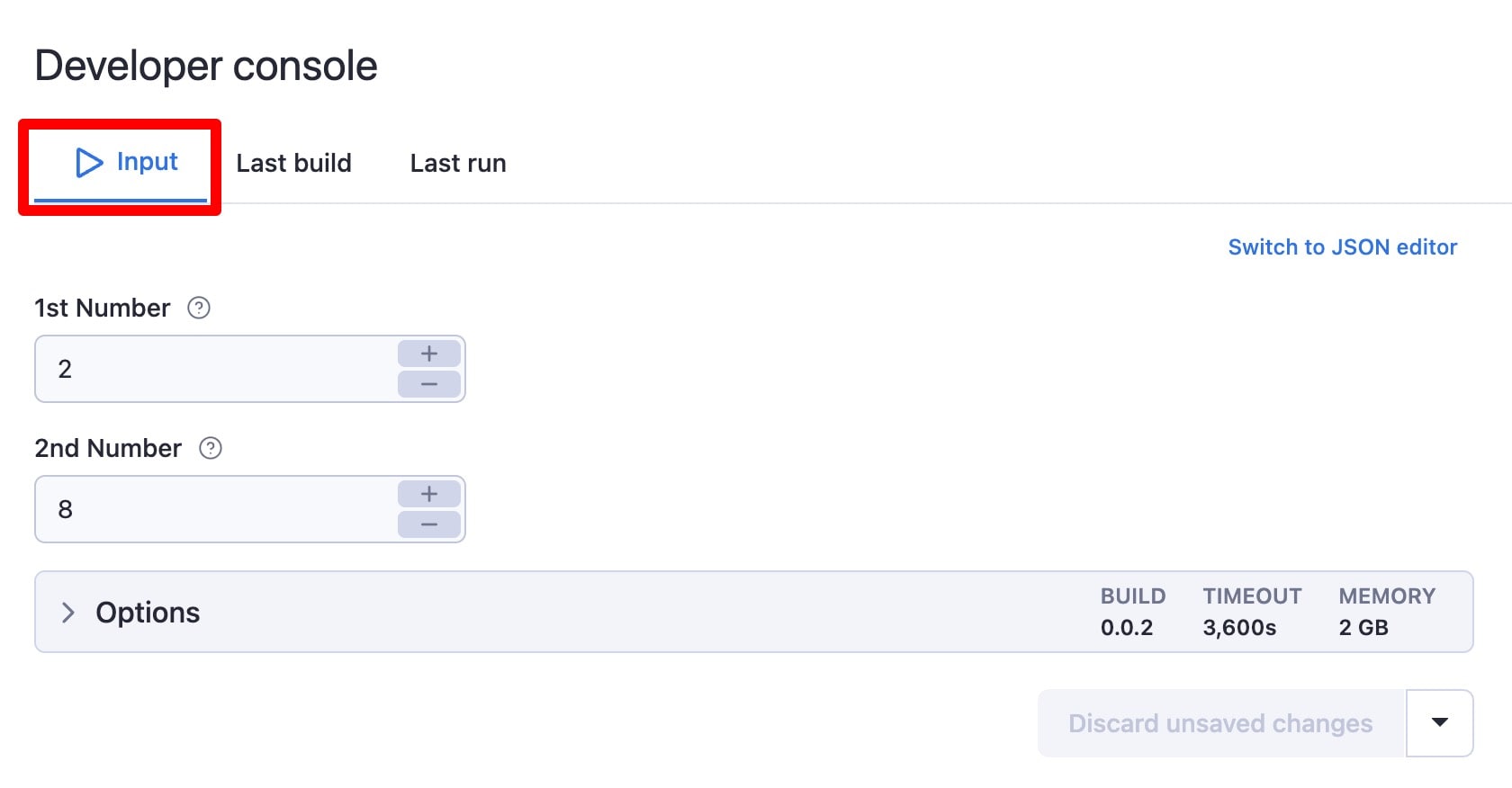Screen dimensions: 1512x788
Task: Click the Developer console heading
Action: tap(206, 66)
